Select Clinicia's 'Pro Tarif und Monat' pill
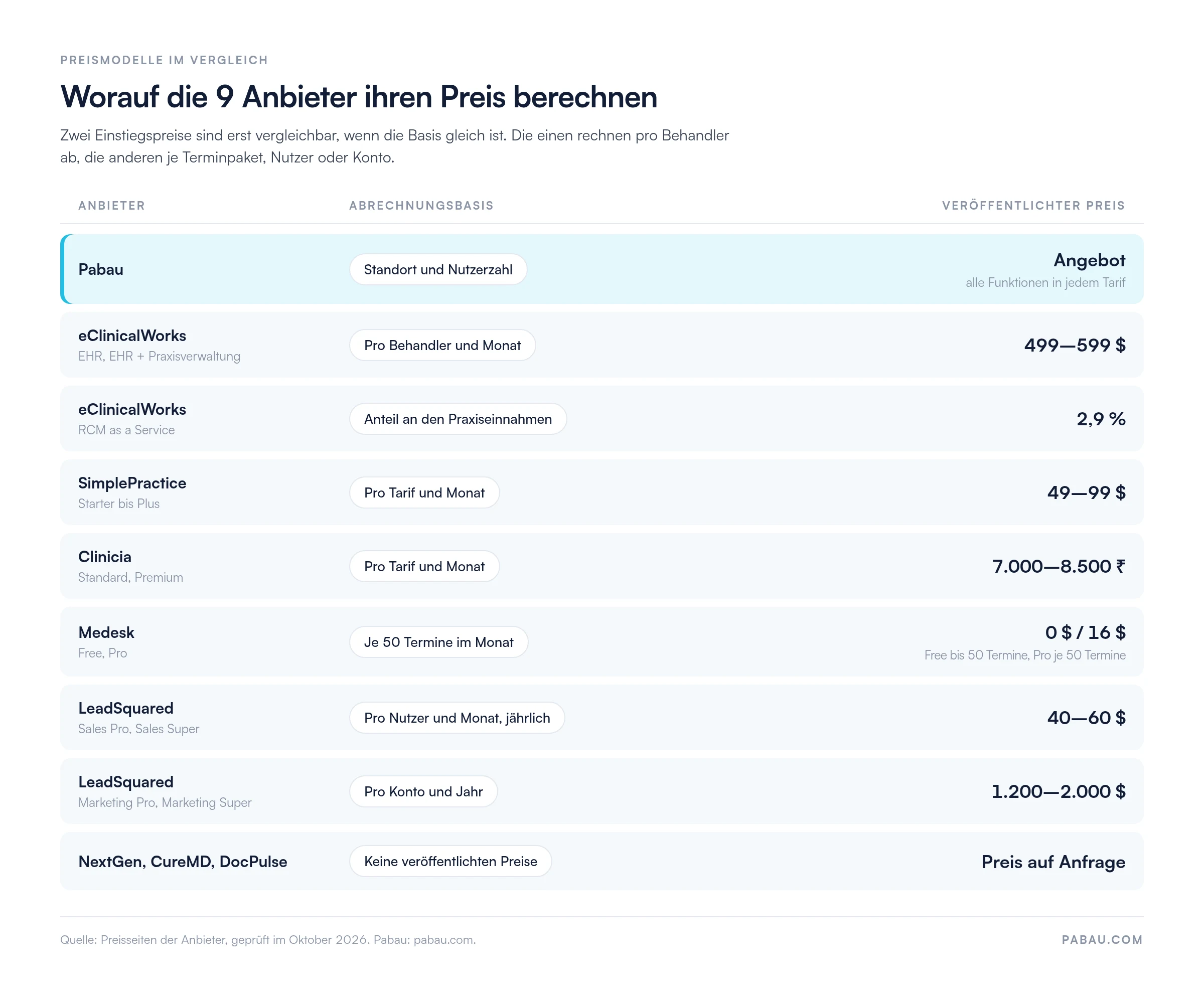This screenshot has height=997, width=1204. coord(424,566)
